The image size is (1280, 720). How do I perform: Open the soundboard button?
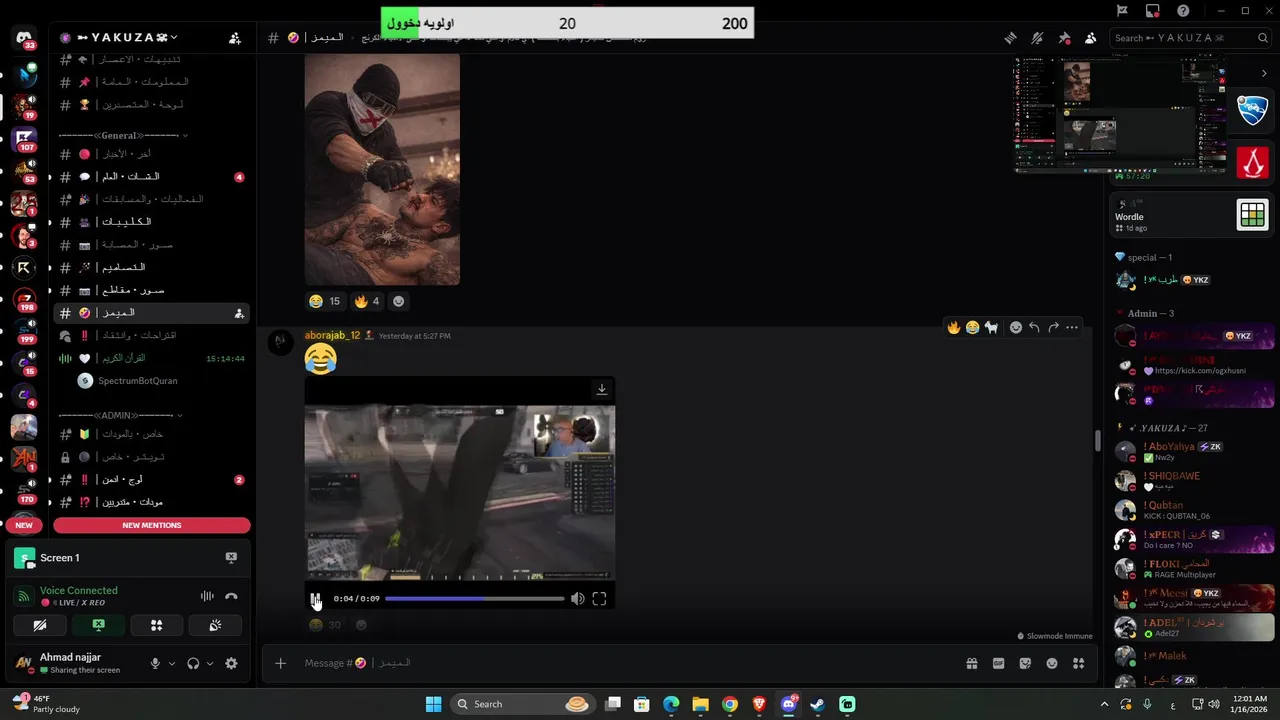click(215, 625)
